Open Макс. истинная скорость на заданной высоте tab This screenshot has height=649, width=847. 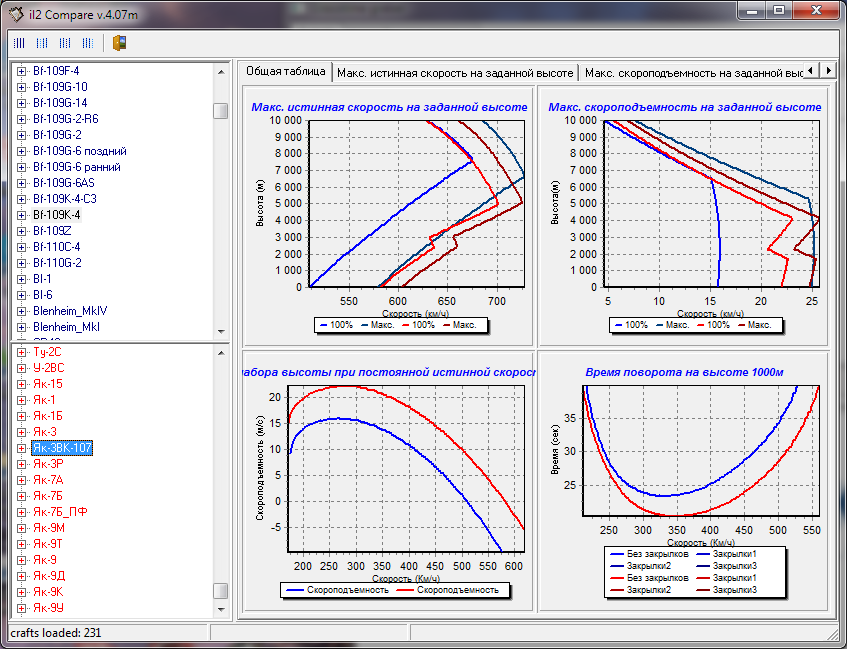click(455, 73)
